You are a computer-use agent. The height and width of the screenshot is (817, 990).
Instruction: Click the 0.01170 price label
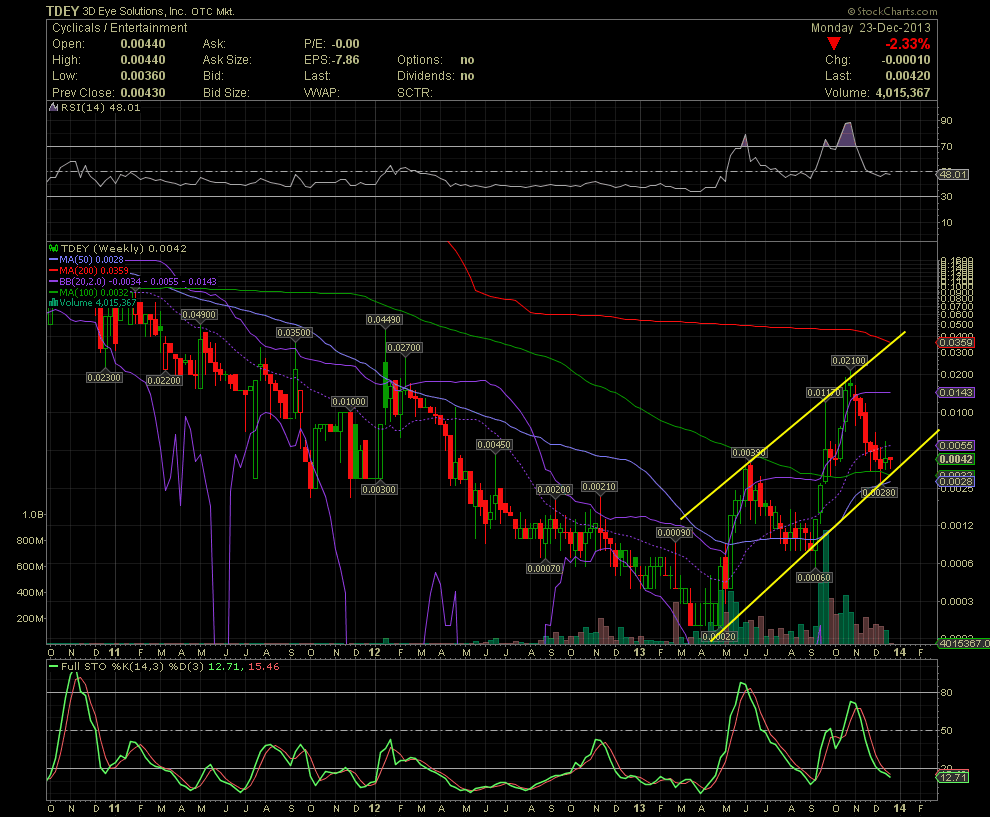coord(824,393)
